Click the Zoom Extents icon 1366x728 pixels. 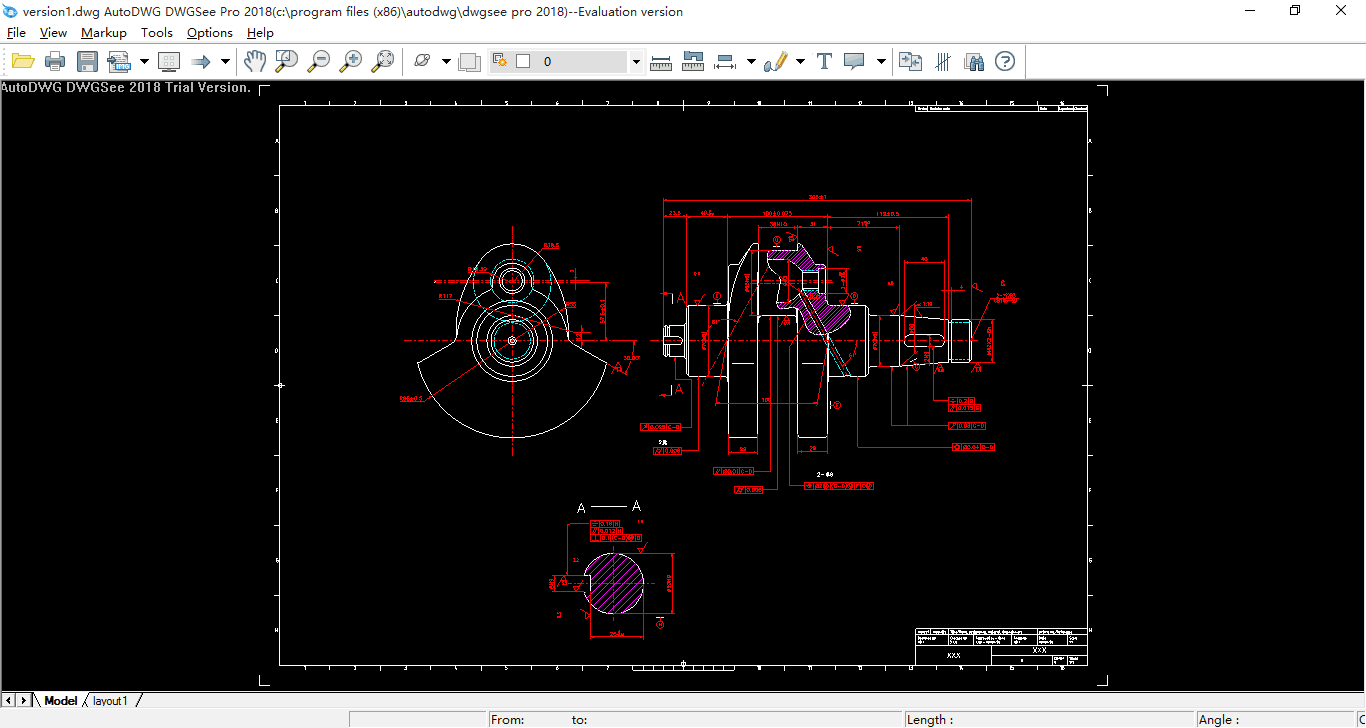tap(383, 61)
